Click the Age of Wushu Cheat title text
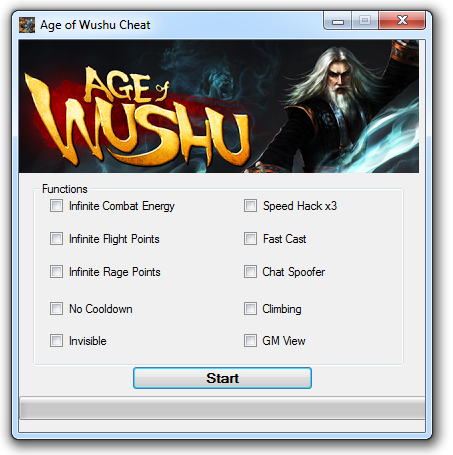The image size is (453, 455). 95,25
